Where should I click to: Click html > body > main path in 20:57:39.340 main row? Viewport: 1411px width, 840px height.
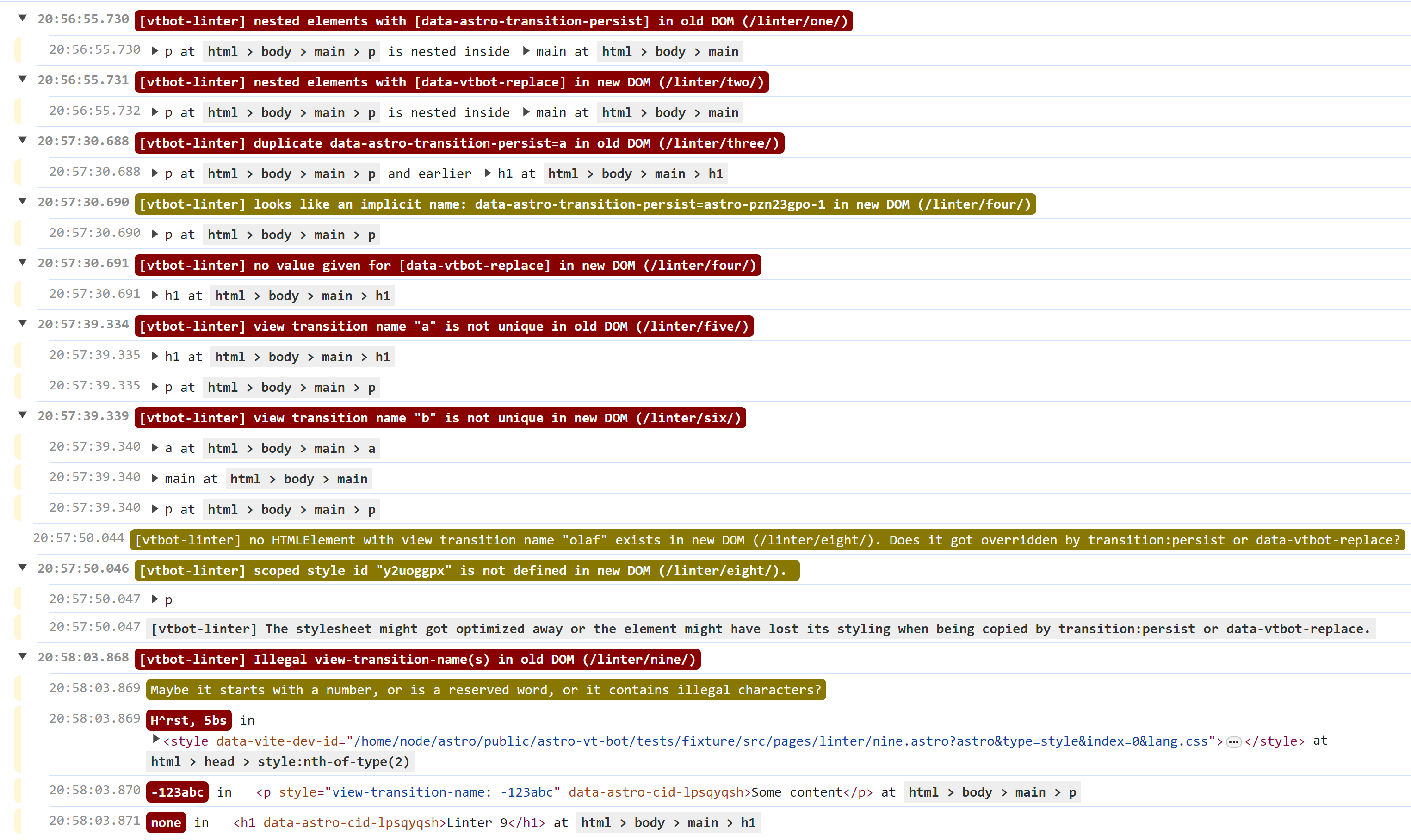click(298, 479)
